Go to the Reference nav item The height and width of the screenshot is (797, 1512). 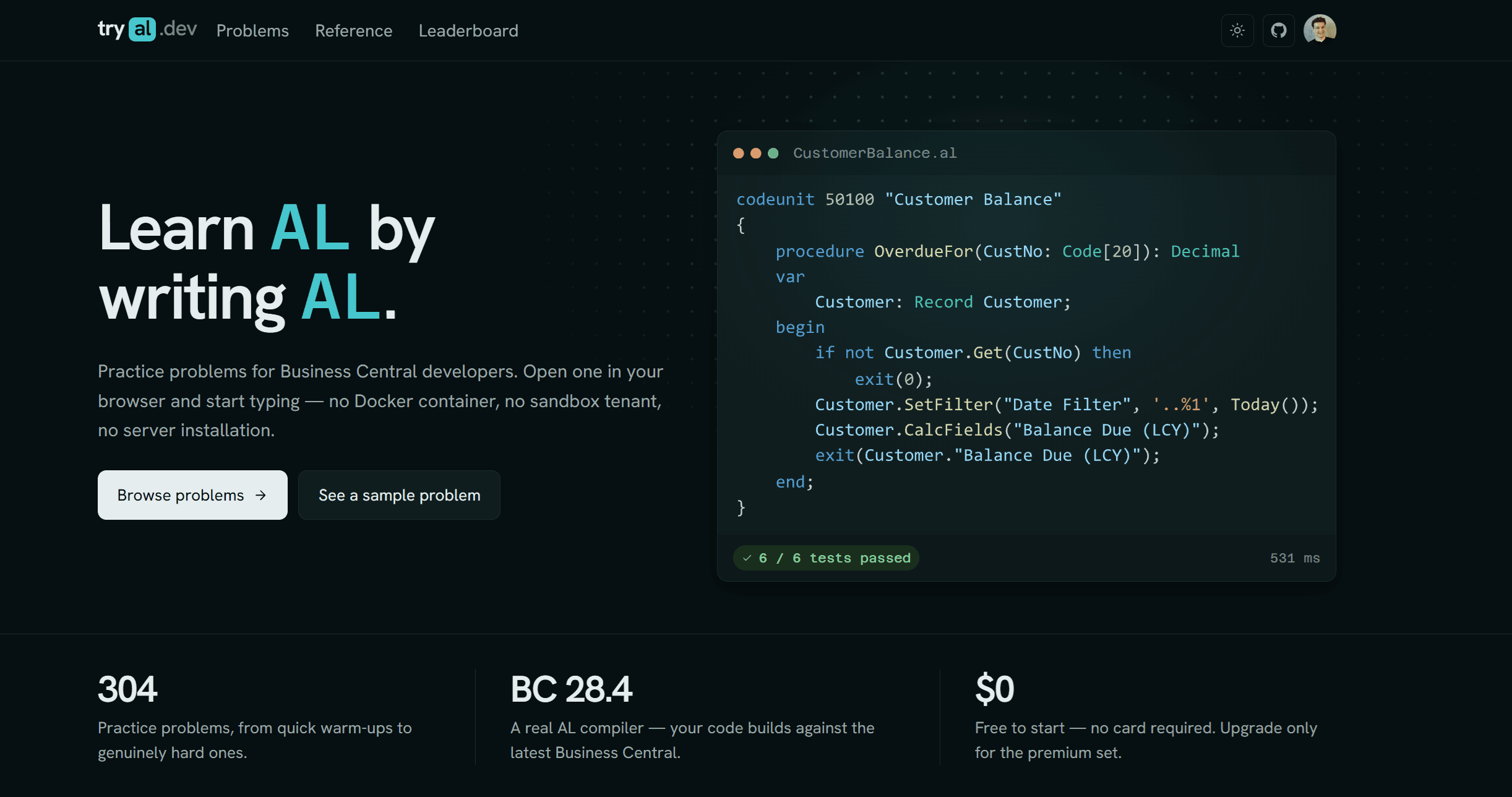coord(353,30)
